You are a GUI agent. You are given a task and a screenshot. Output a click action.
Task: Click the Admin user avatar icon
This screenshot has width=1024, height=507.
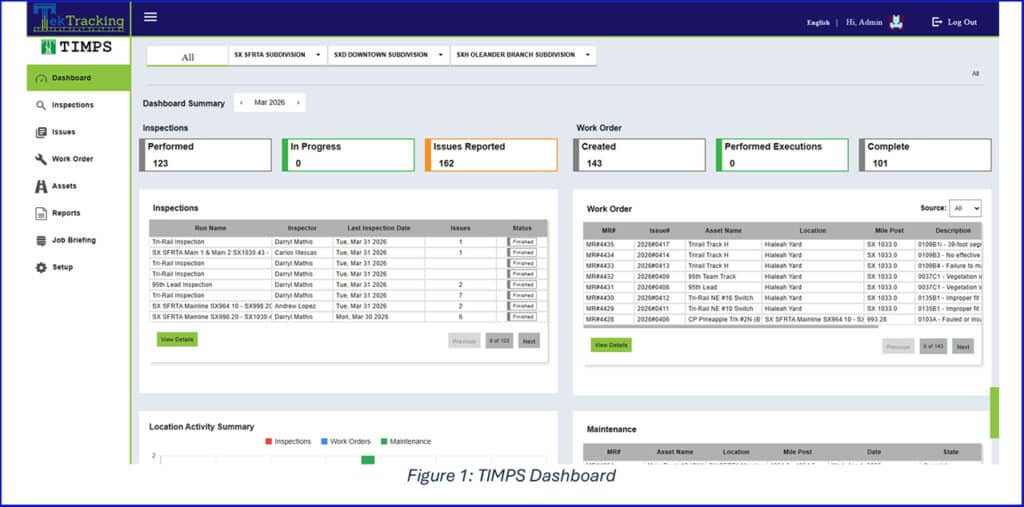(896, 22)
